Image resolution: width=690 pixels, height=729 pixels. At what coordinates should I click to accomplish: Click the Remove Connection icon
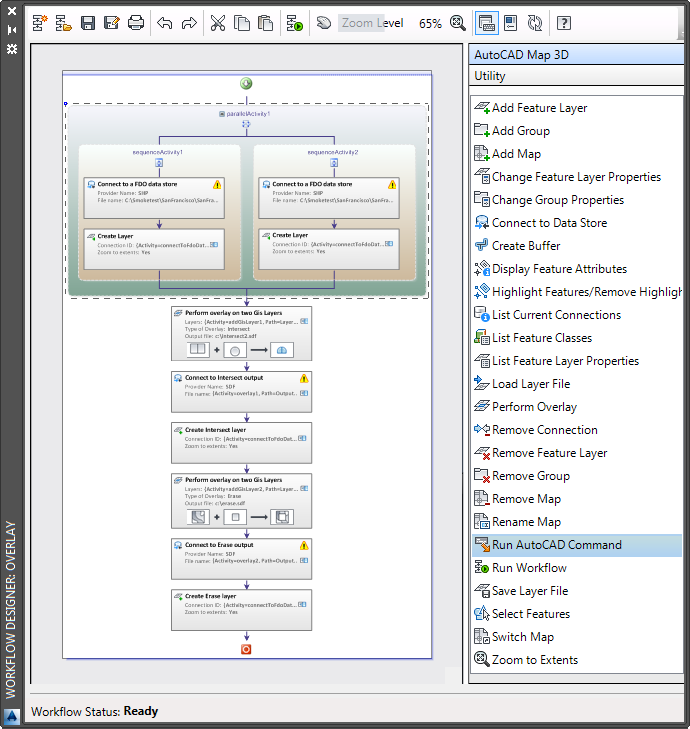[x=482, y=429]
